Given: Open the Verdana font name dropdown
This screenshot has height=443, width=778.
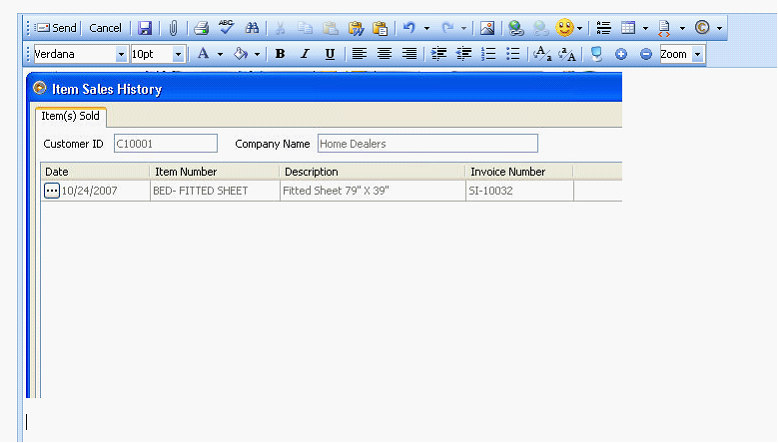Looking at the screenshot, I should coord(122,54).
